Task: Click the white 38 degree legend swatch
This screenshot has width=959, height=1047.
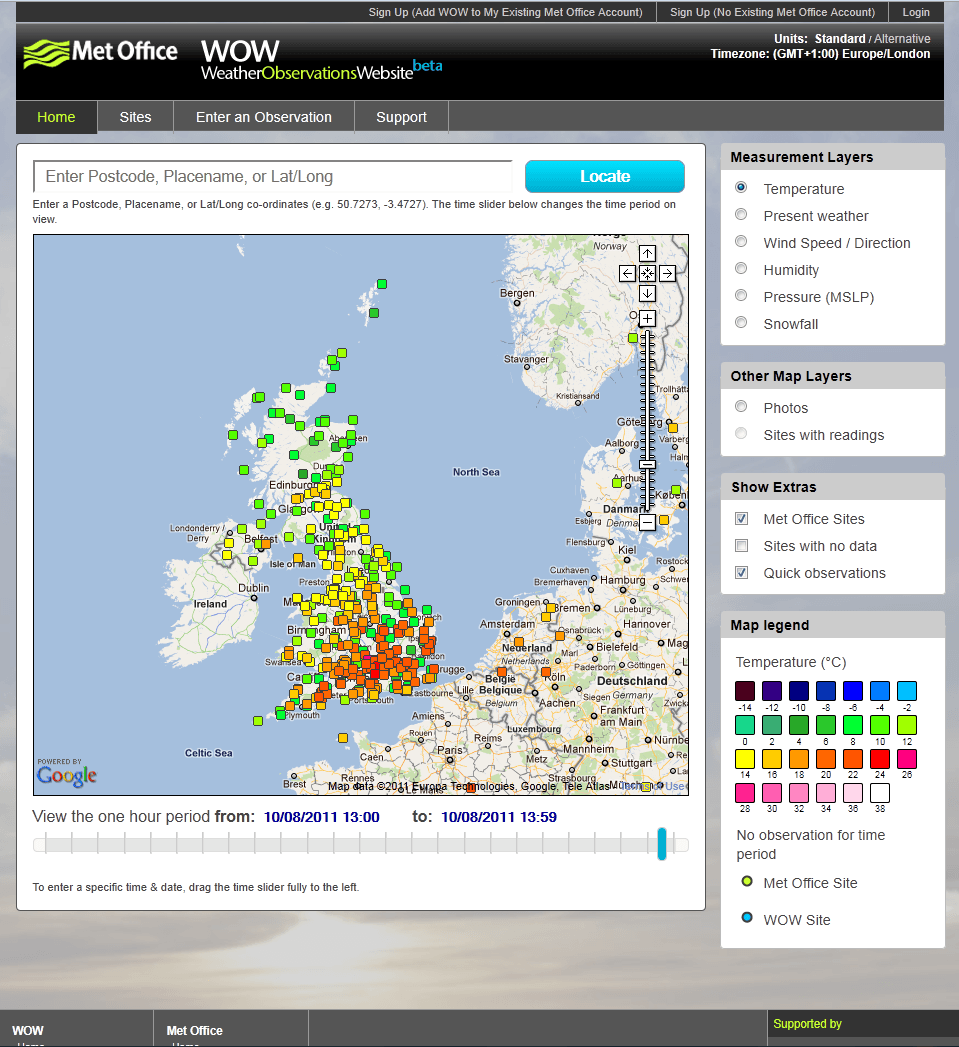Action: (x=880, y=793)
